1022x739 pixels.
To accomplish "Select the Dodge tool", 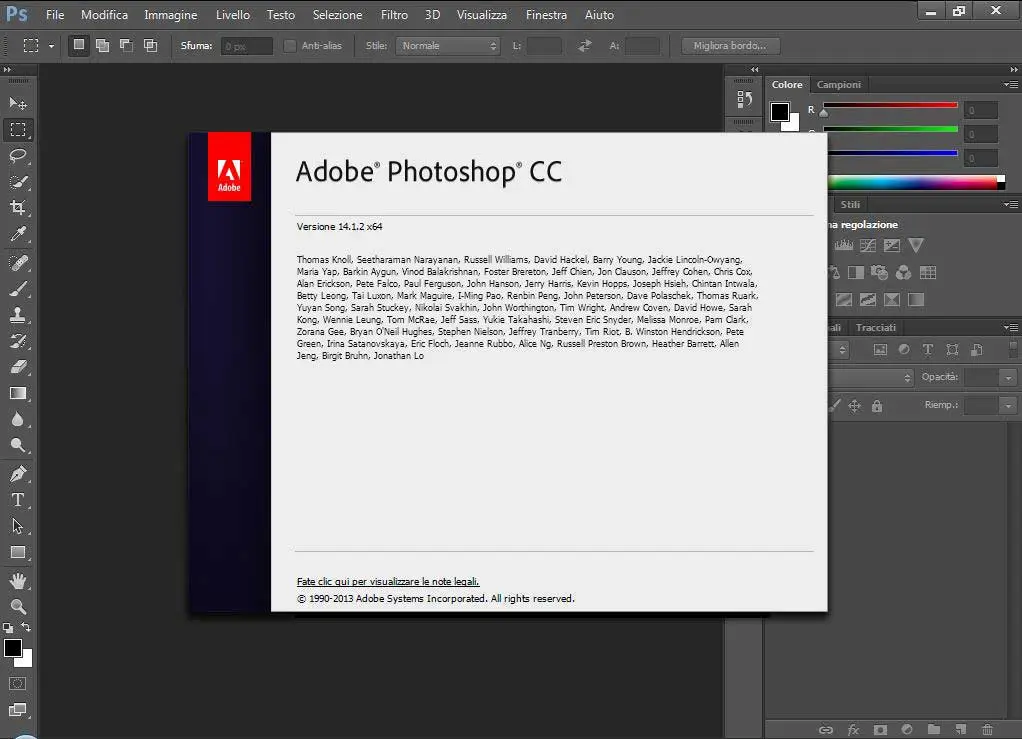I will coord(18,445).
